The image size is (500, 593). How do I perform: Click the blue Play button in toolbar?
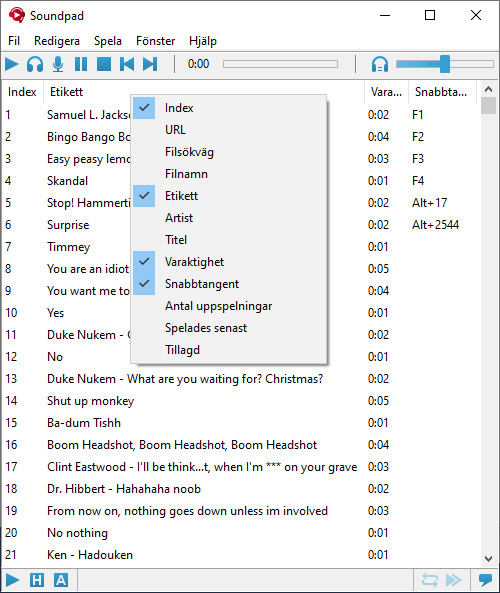click(12, 64)
